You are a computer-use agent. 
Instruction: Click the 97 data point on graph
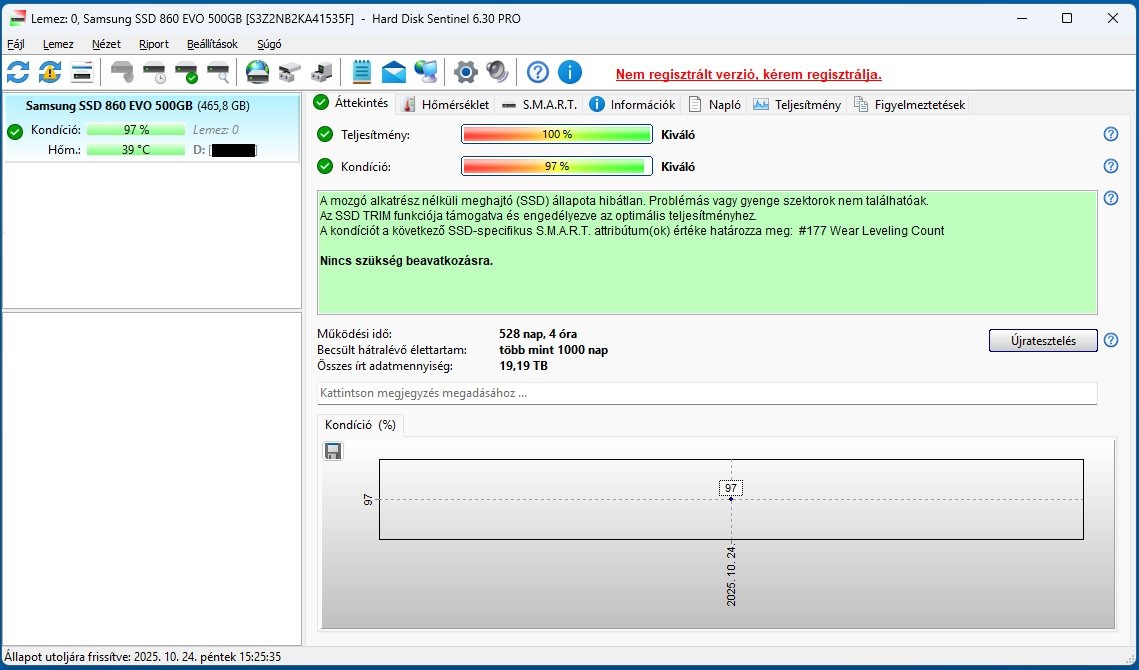[731, 499]
